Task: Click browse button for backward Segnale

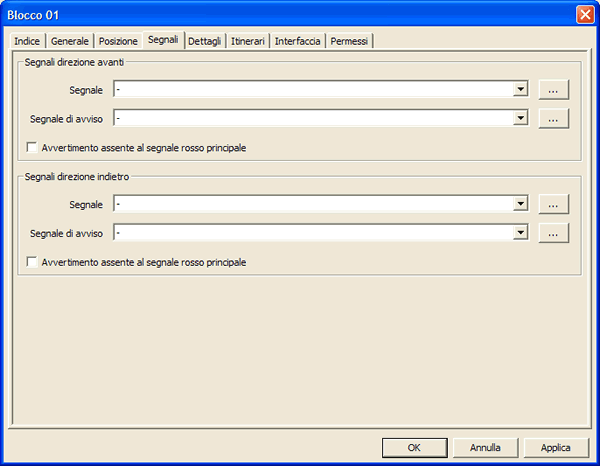Action: [554, 204]
